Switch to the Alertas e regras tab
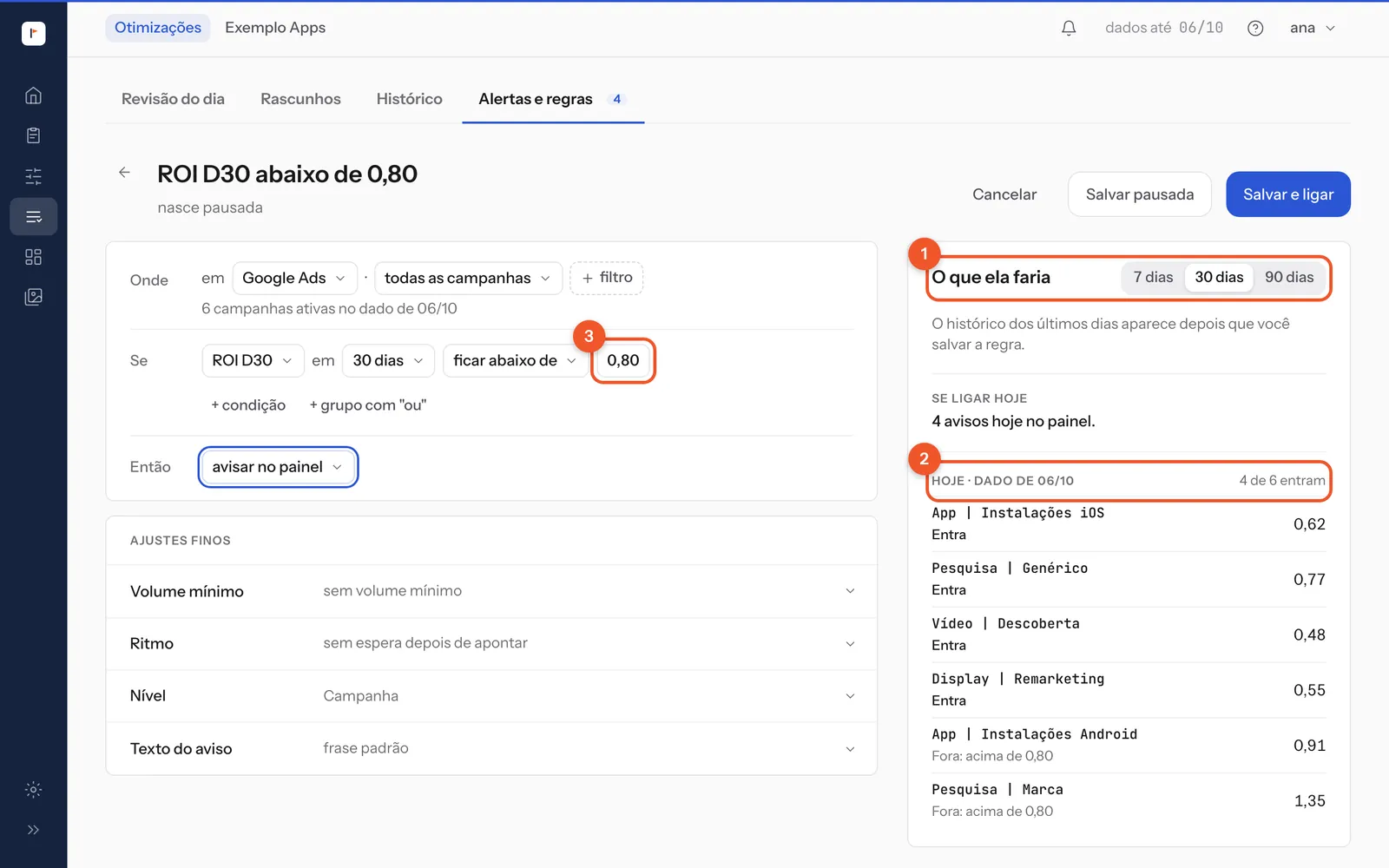Viewport: 1389px width, 868px height. click(x=553, y=99)
